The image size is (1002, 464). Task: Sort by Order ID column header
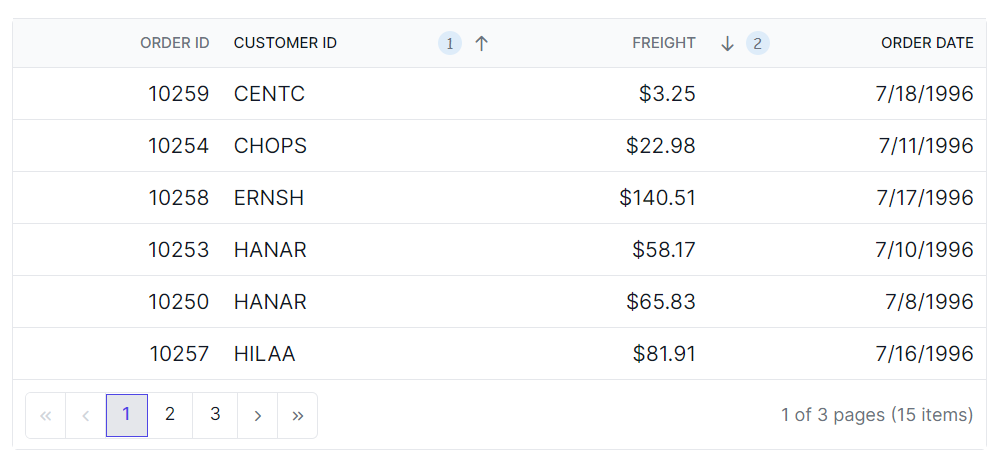174,43
